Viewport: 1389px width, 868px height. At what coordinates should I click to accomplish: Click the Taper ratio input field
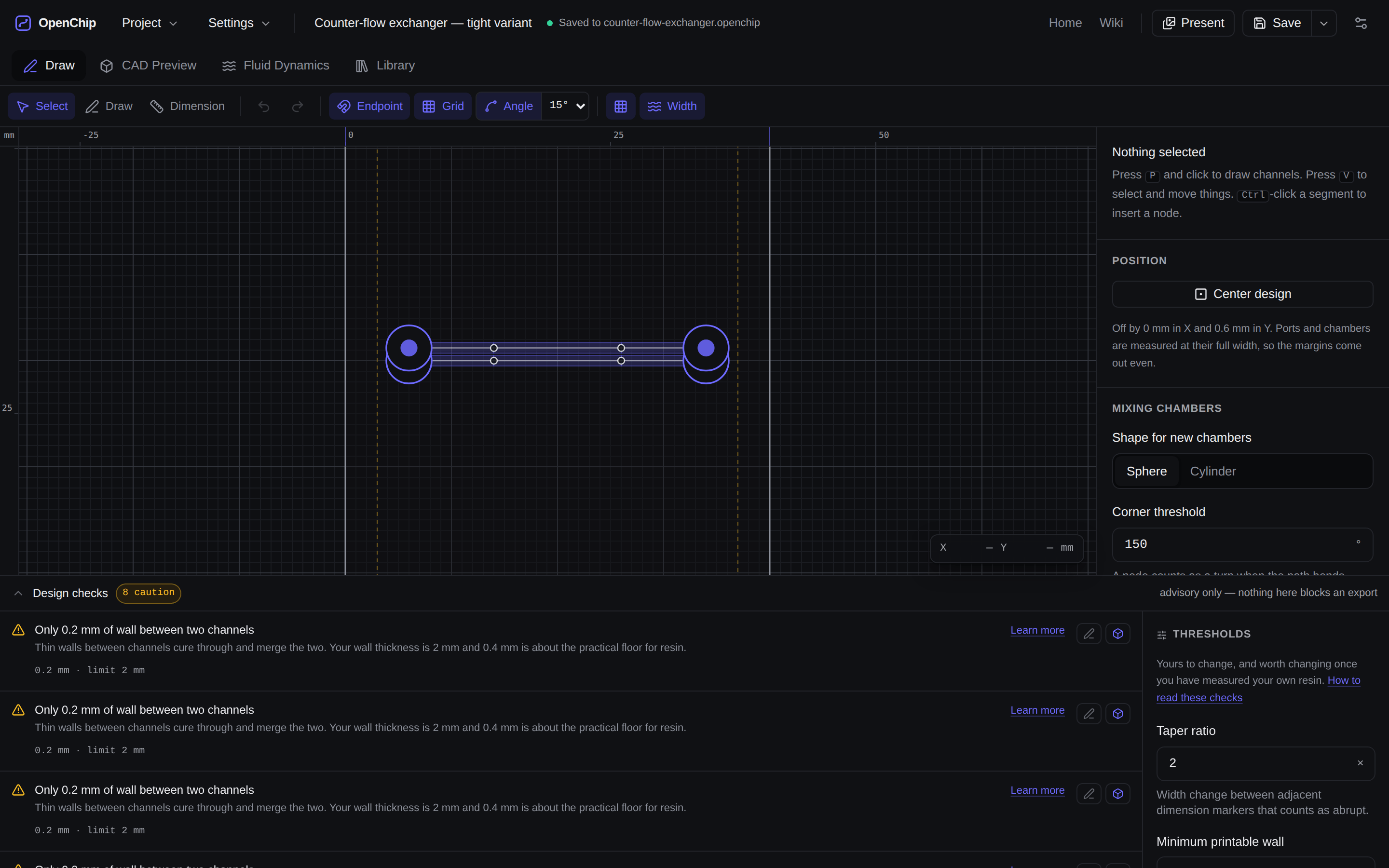(1266, 763)
